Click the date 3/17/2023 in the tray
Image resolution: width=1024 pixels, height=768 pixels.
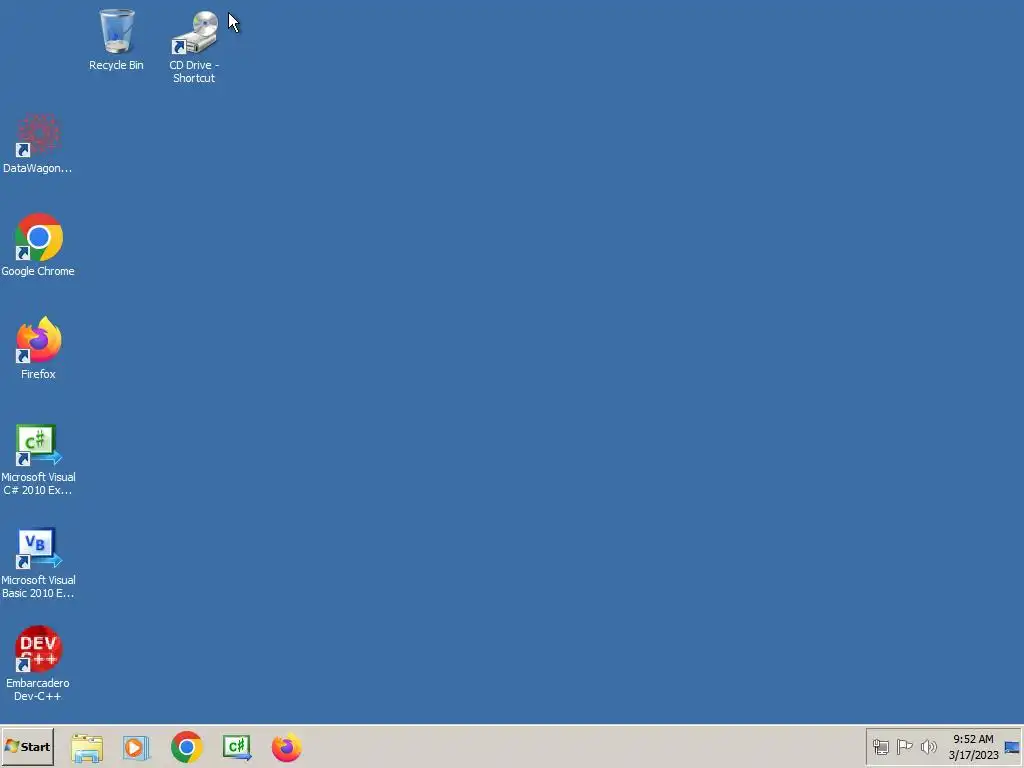pos(974,756)
